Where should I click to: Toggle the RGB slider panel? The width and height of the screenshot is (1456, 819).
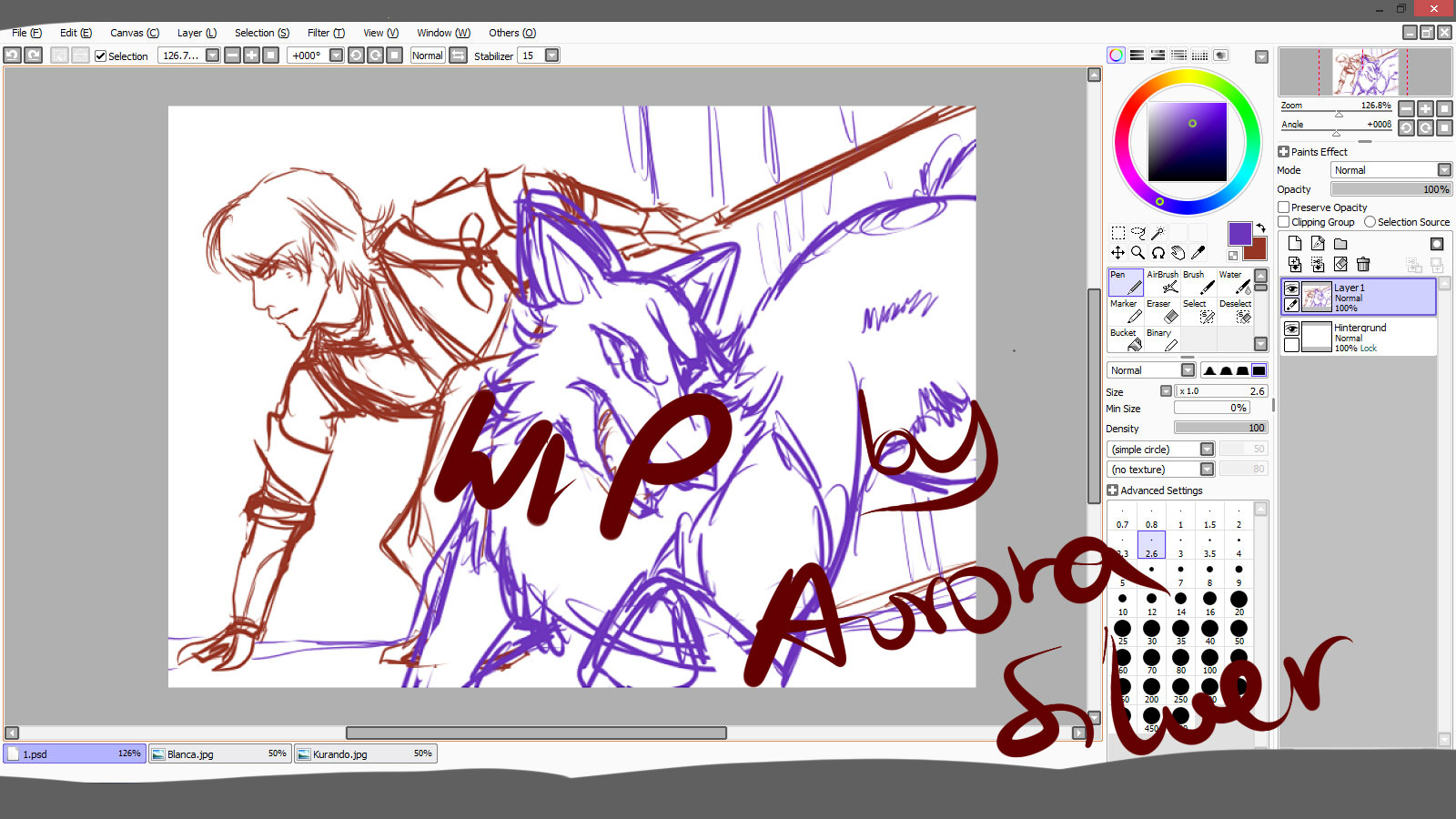[1137, 56]
